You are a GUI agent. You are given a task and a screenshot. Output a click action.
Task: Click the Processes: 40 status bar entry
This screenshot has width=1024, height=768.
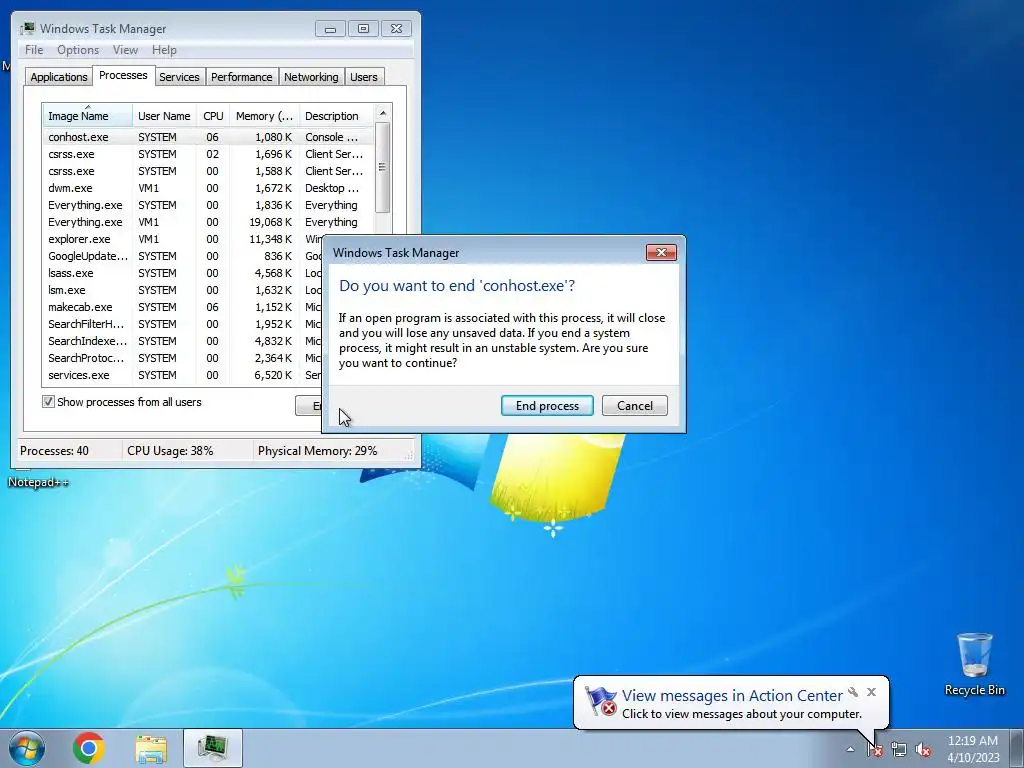(54, 451)
